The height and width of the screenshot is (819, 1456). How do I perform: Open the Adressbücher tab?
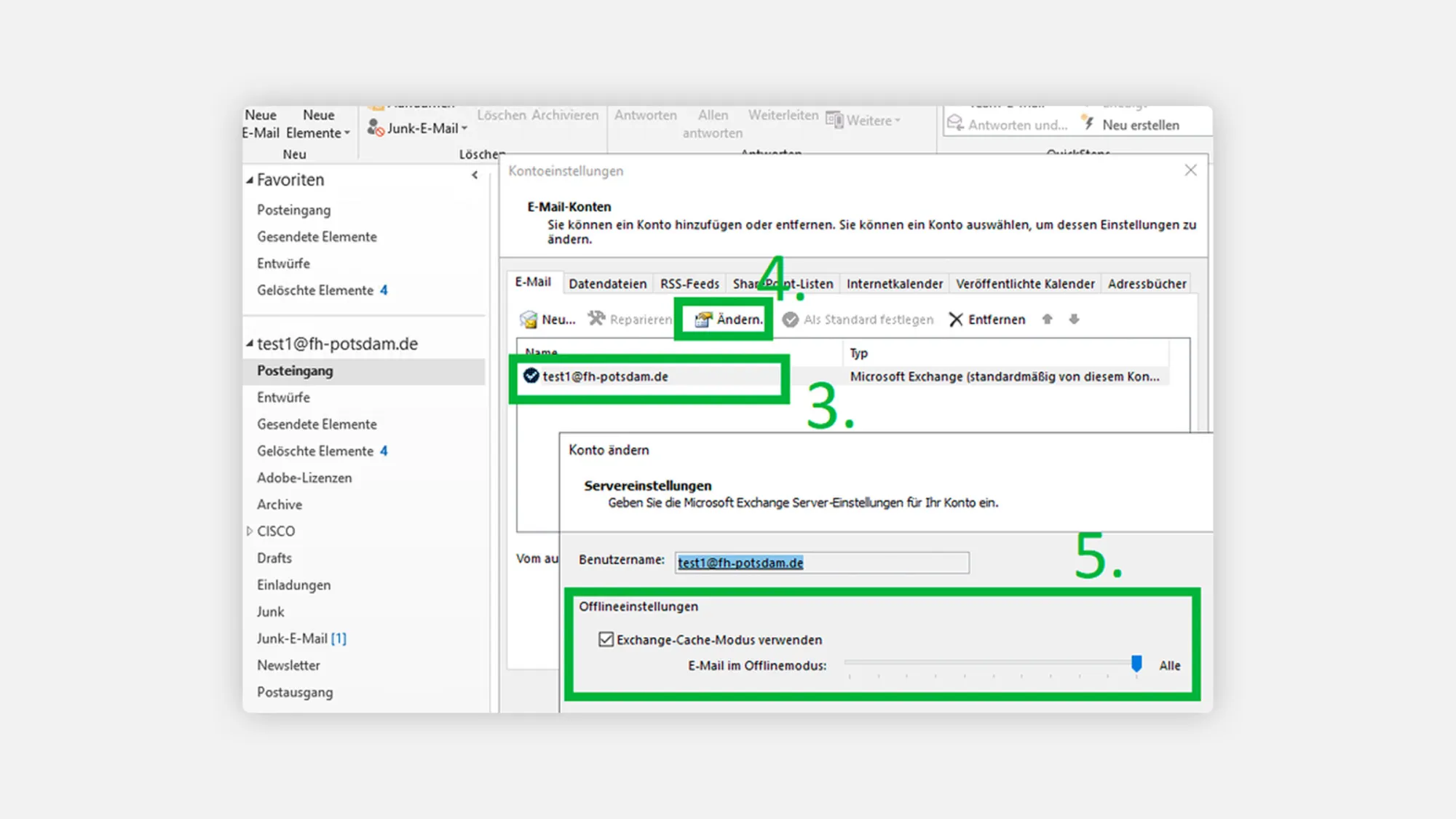(x=1147, y=283)
